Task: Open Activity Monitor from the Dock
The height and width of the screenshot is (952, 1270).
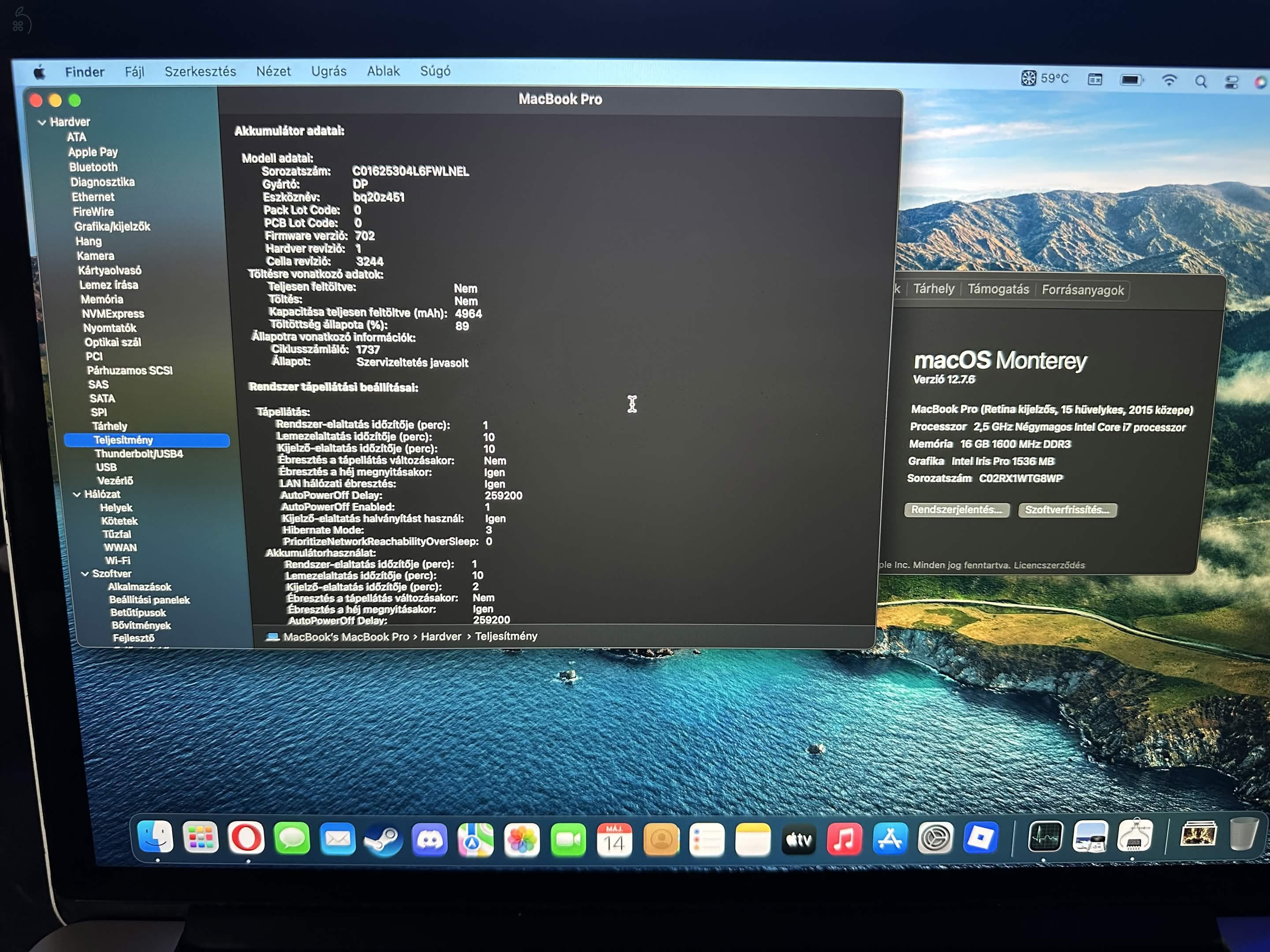Action: pyautogui.click(x=1045, y=836)
